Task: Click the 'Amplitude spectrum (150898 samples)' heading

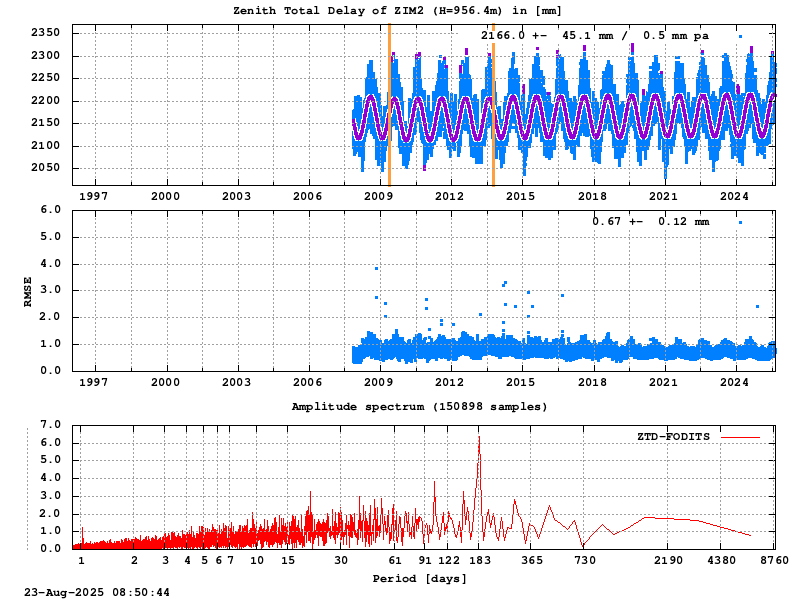Action: click(419, 407)
